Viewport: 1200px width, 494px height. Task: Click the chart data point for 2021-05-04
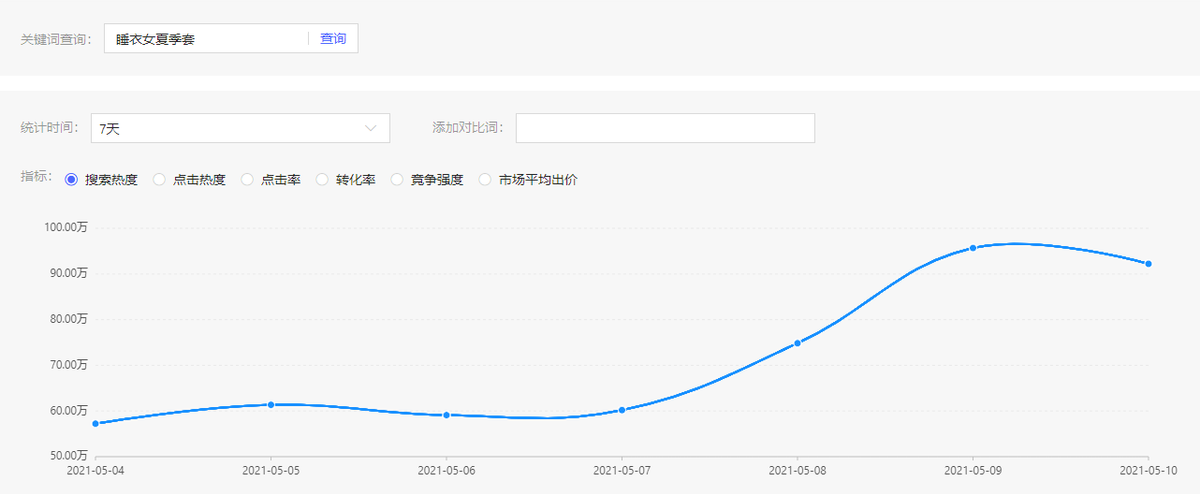click(x=96, y=424)
